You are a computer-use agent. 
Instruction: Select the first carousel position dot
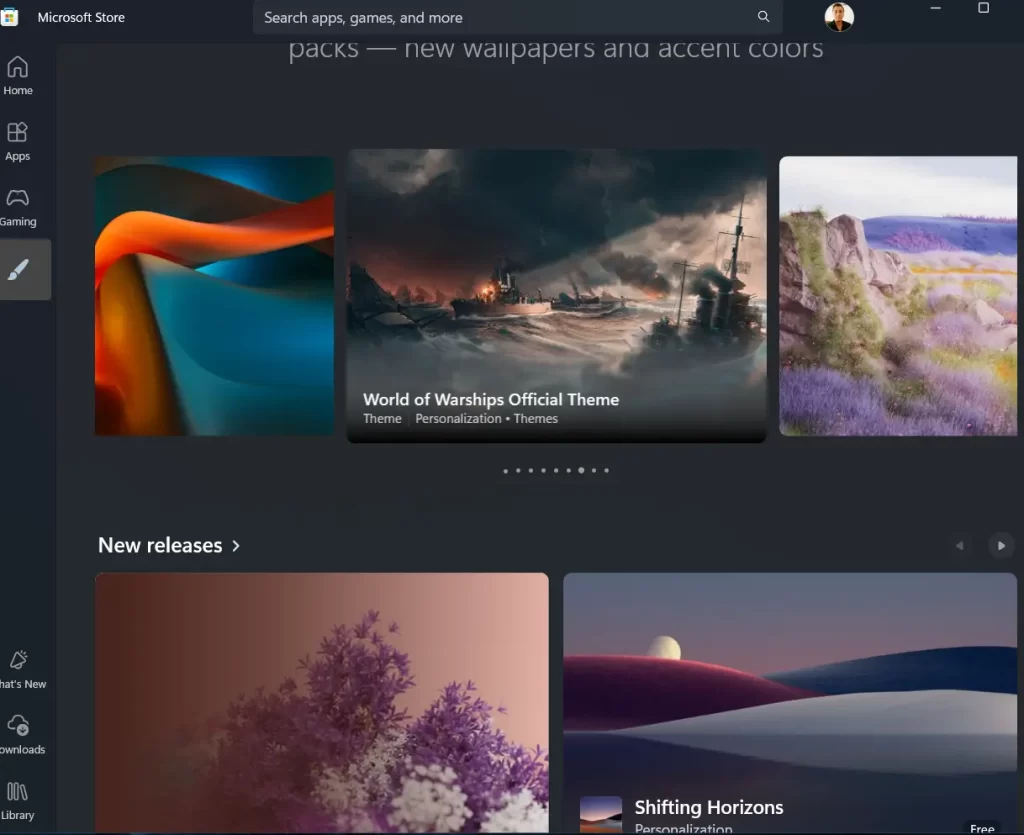tap(505, 470)
